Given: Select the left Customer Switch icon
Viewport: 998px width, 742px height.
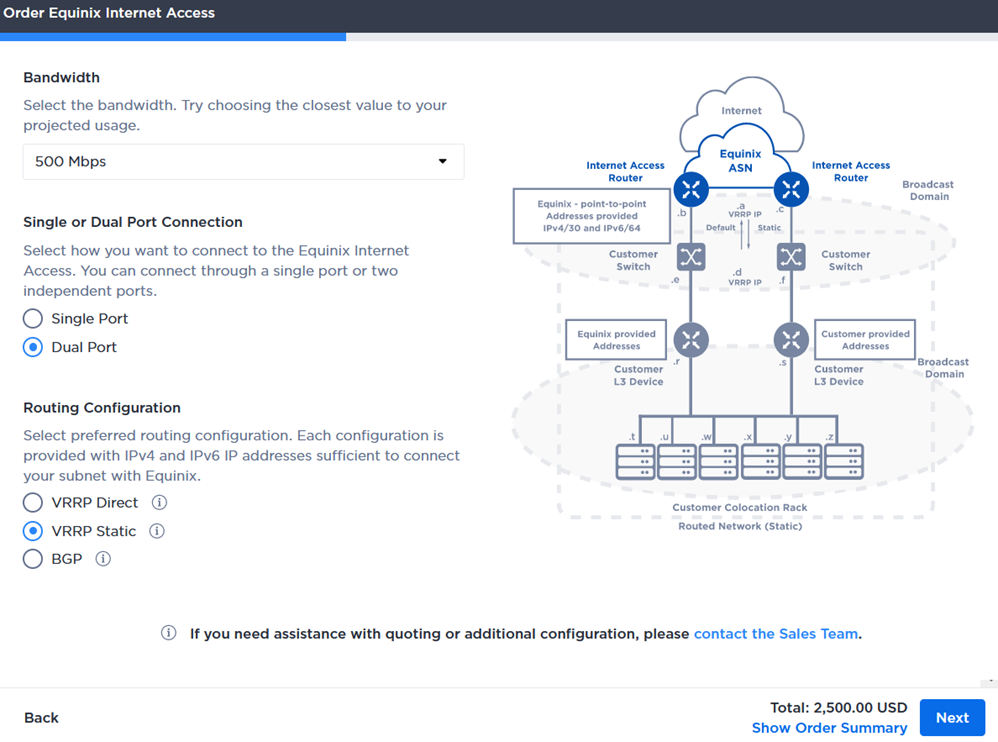Looking at the screenshot, I should pyautogui.click(x=691, y=257).
